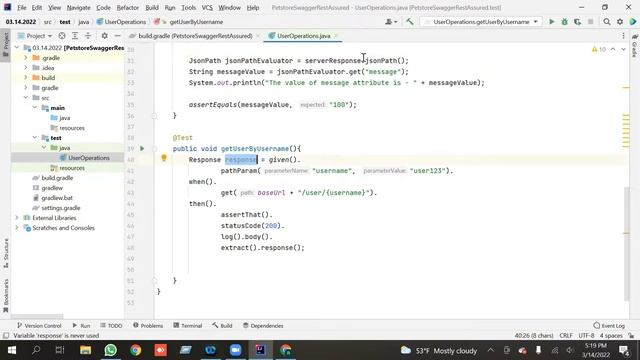Close the UserOperations.java tab
The image size is (640, 360).
click(336, 36)
